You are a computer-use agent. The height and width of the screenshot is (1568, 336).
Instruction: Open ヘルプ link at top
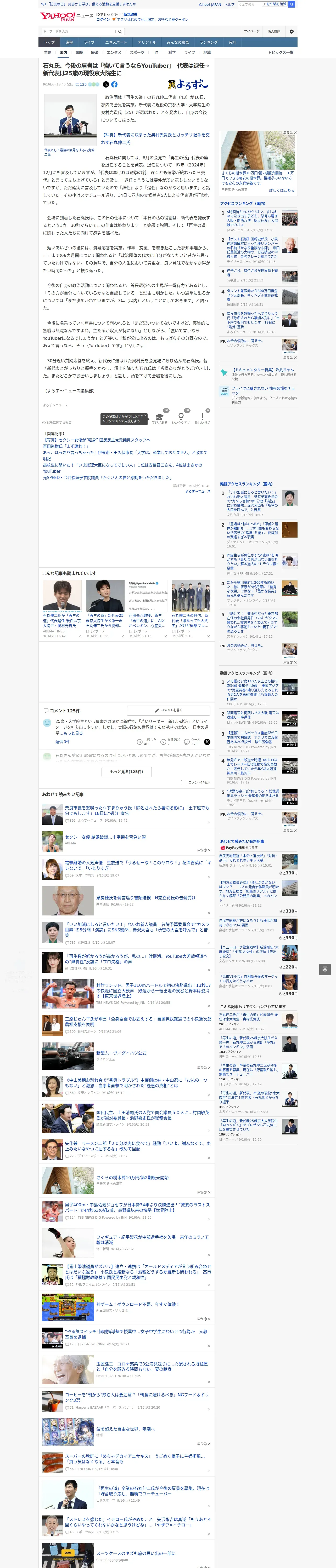229,4
